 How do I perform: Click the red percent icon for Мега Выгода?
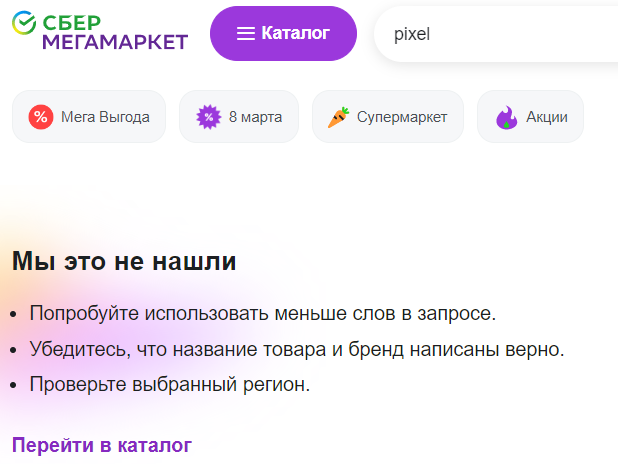point(41,117)
